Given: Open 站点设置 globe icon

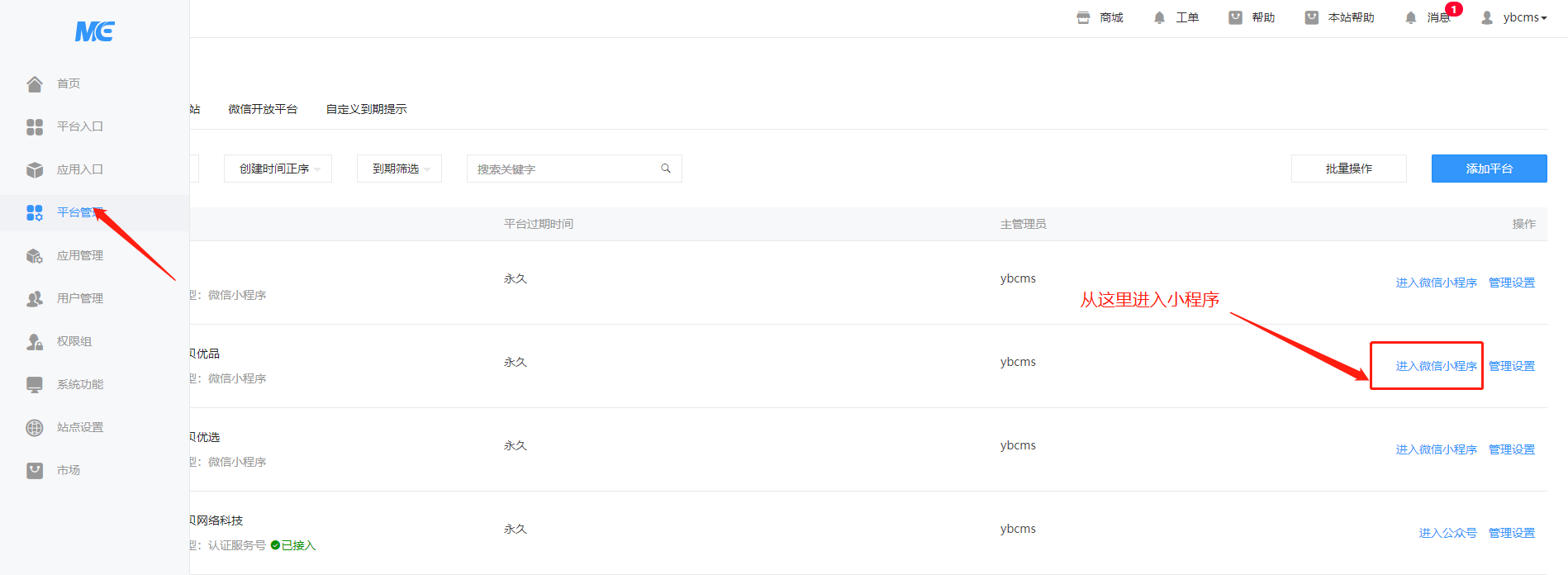Looking at the screenshot, I should click(x=35, y=427).
